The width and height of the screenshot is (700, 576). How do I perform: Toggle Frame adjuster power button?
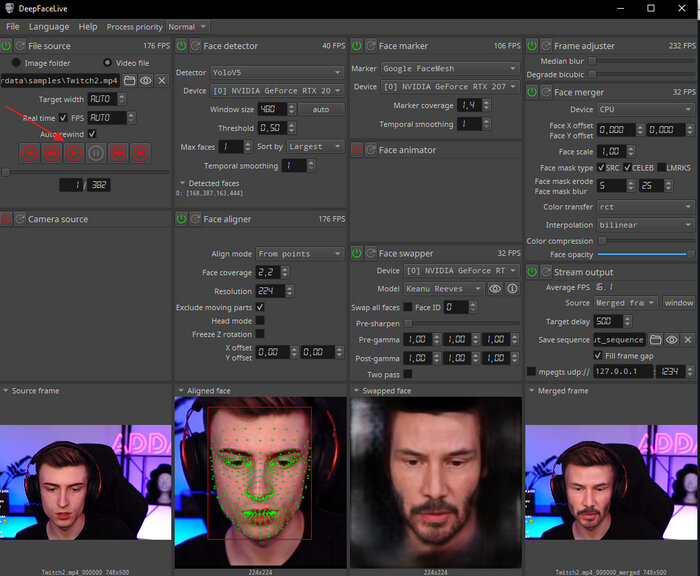[x=532, y=46]
